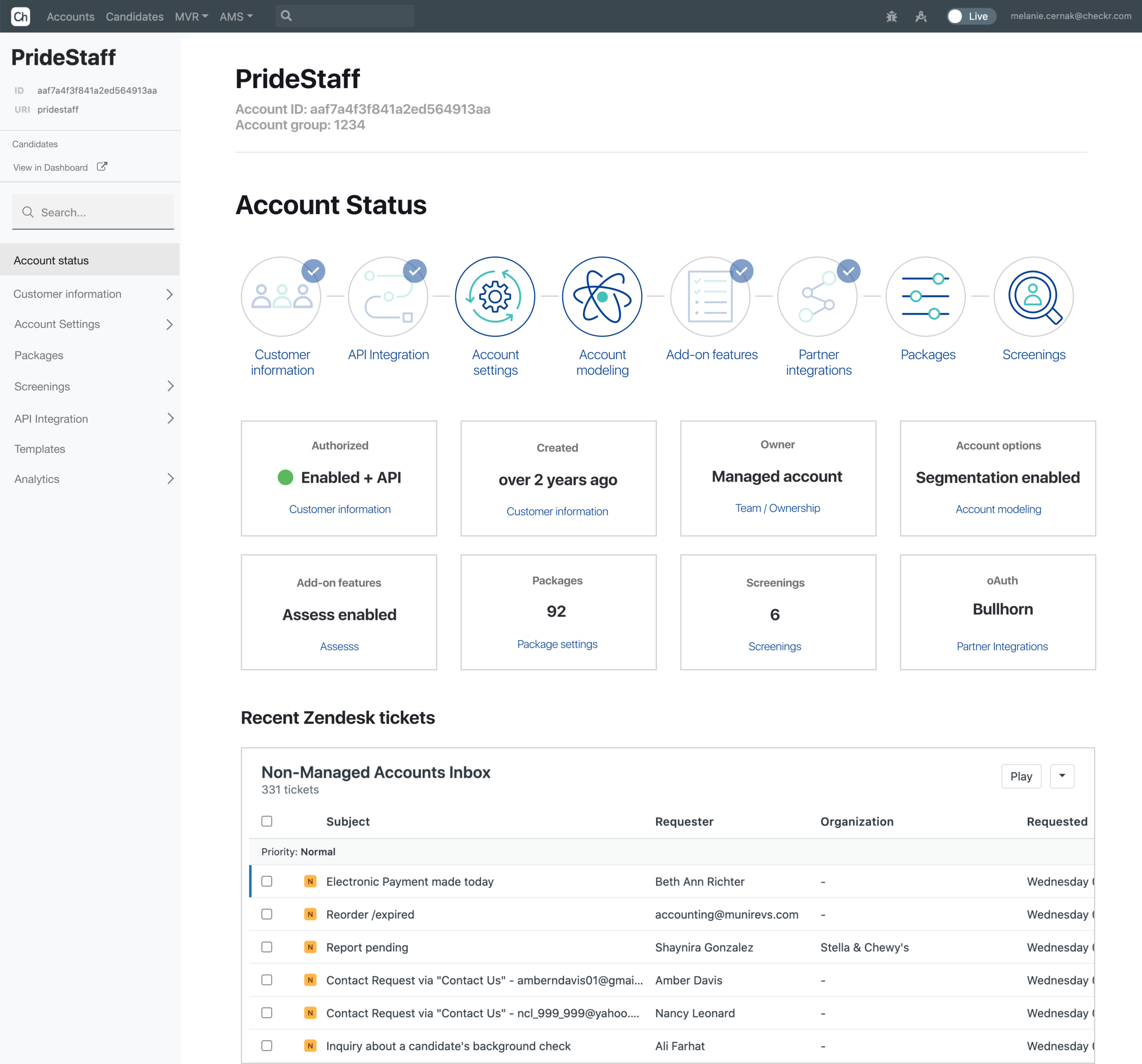Open Package settings link
The image size is (1142, 1064).
tap(557, 644)
